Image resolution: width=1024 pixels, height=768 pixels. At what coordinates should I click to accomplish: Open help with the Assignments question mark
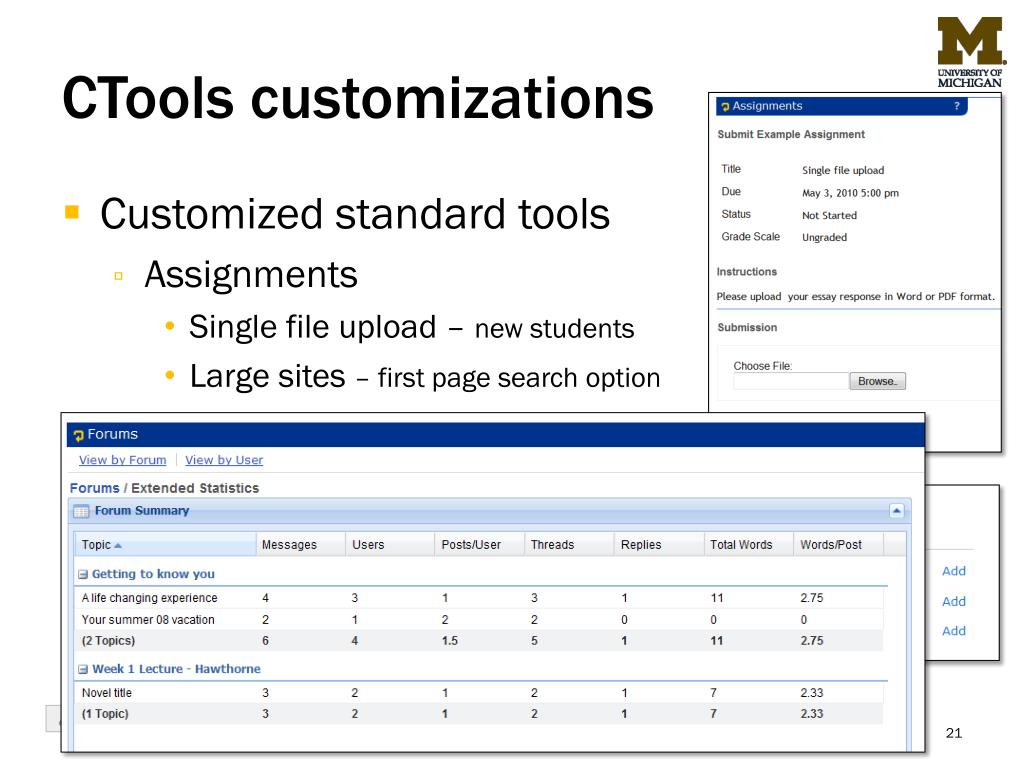point(957,106)
